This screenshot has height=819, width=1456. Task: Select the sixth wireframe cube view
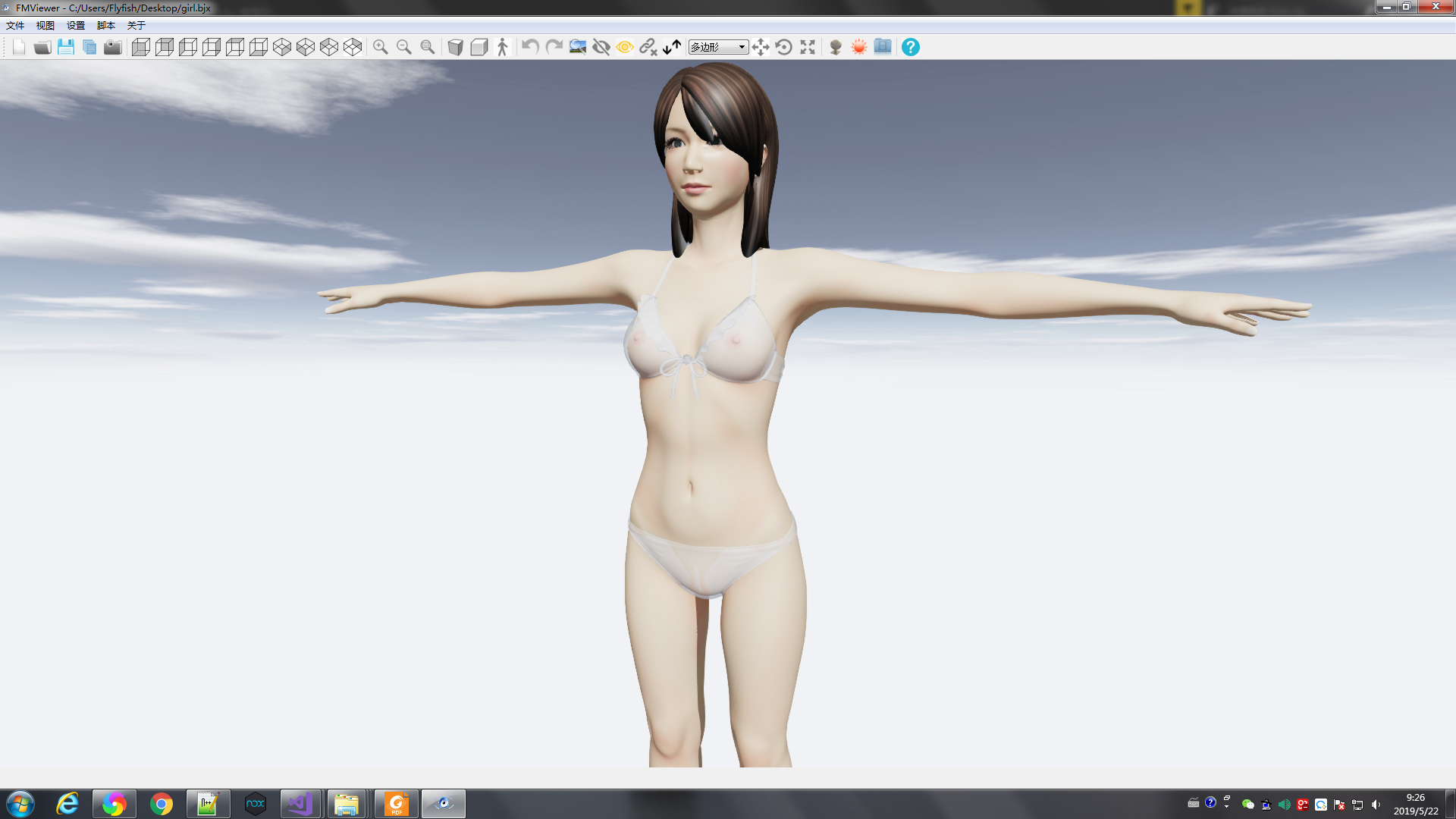tap(258, 47)
